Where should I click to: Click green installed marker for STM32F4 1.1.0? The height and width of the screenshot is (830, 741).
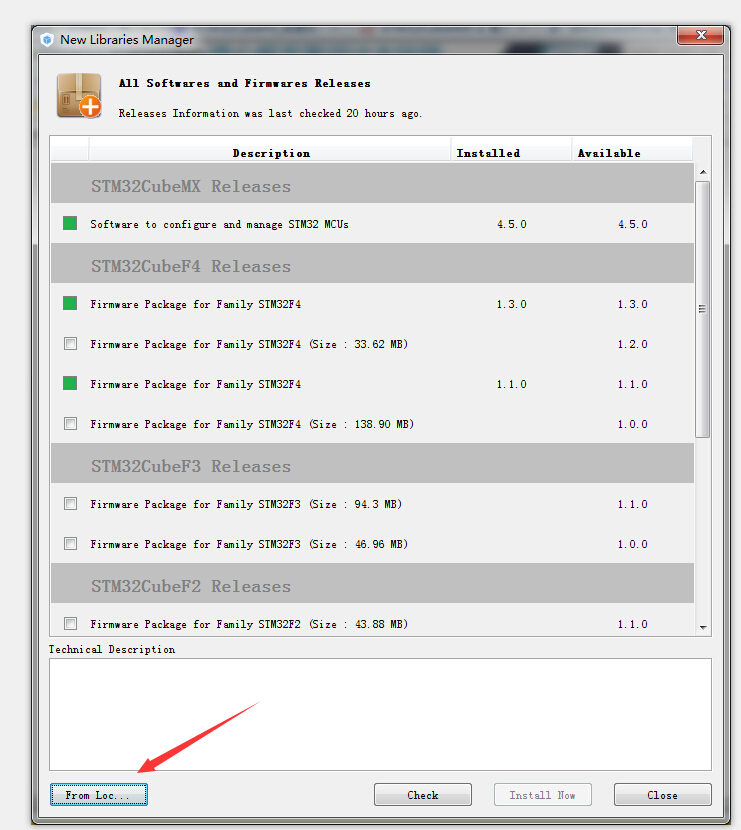coord(70,383)
